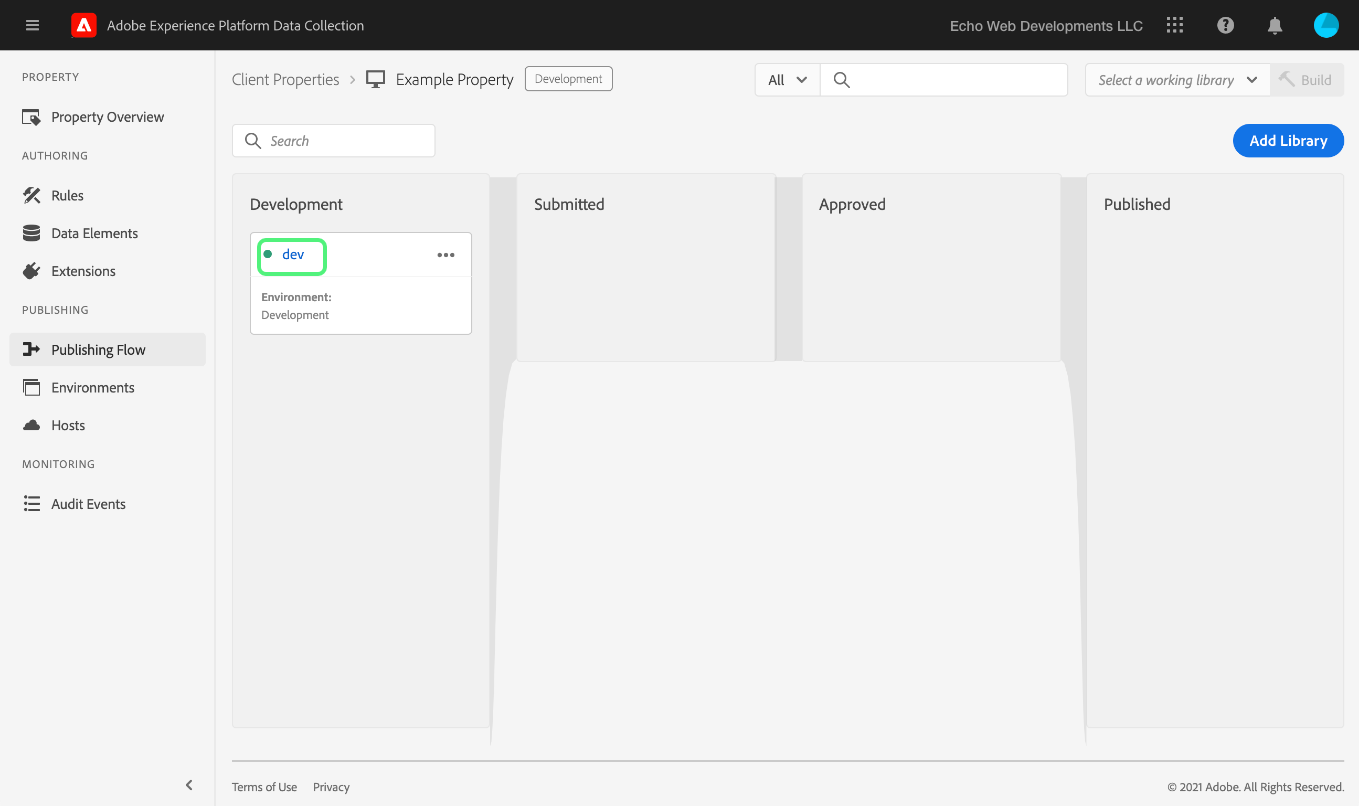Click the Development badge next to property name
This screenshot has width=1359, height=806.
pyautogui.click(x=569, y=79)
